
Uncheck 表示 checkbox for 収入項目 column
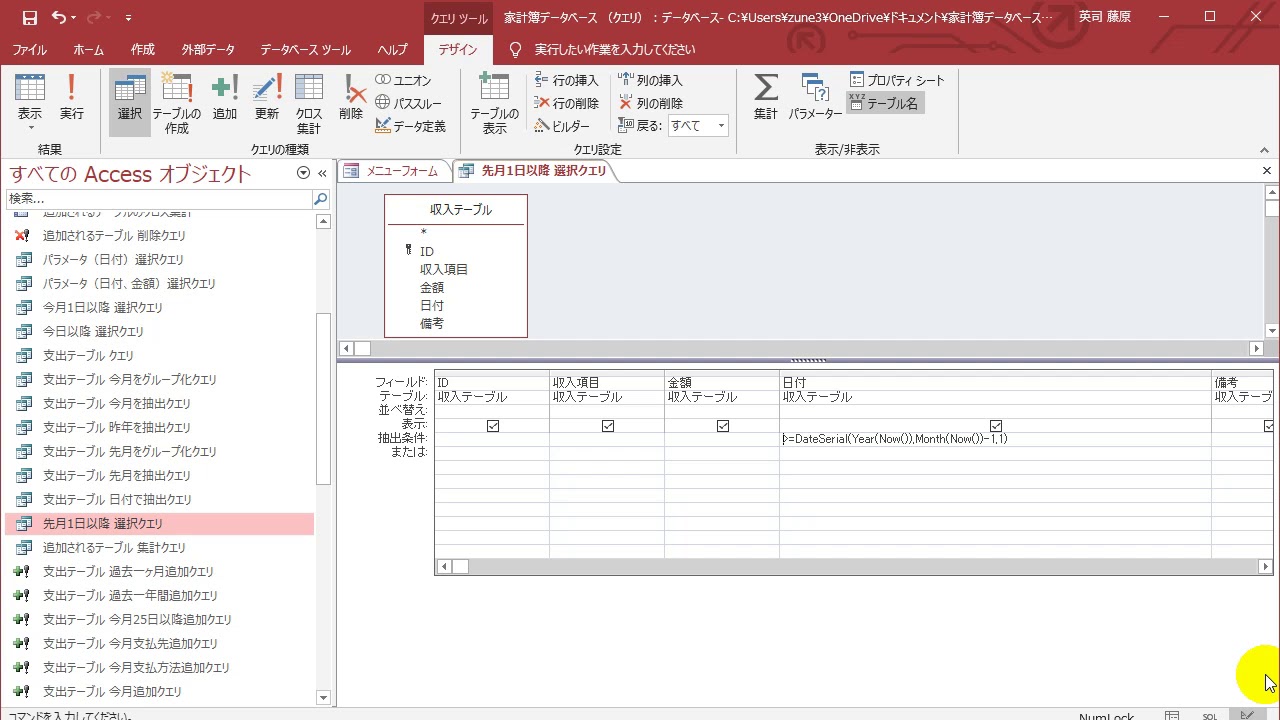(x=608, y=426)
